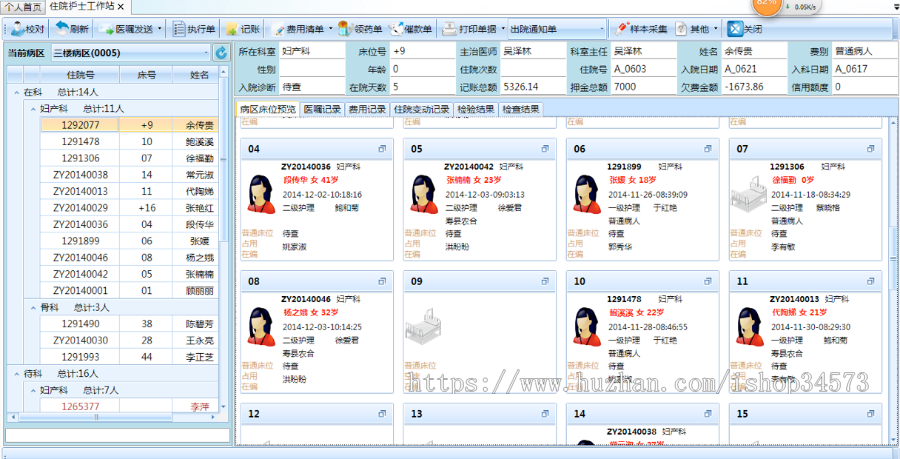Click the 入院诊断 field showing 待查
Image resolution: width=900 pixels, height=459 pixels.
click(x=312, y=87)
